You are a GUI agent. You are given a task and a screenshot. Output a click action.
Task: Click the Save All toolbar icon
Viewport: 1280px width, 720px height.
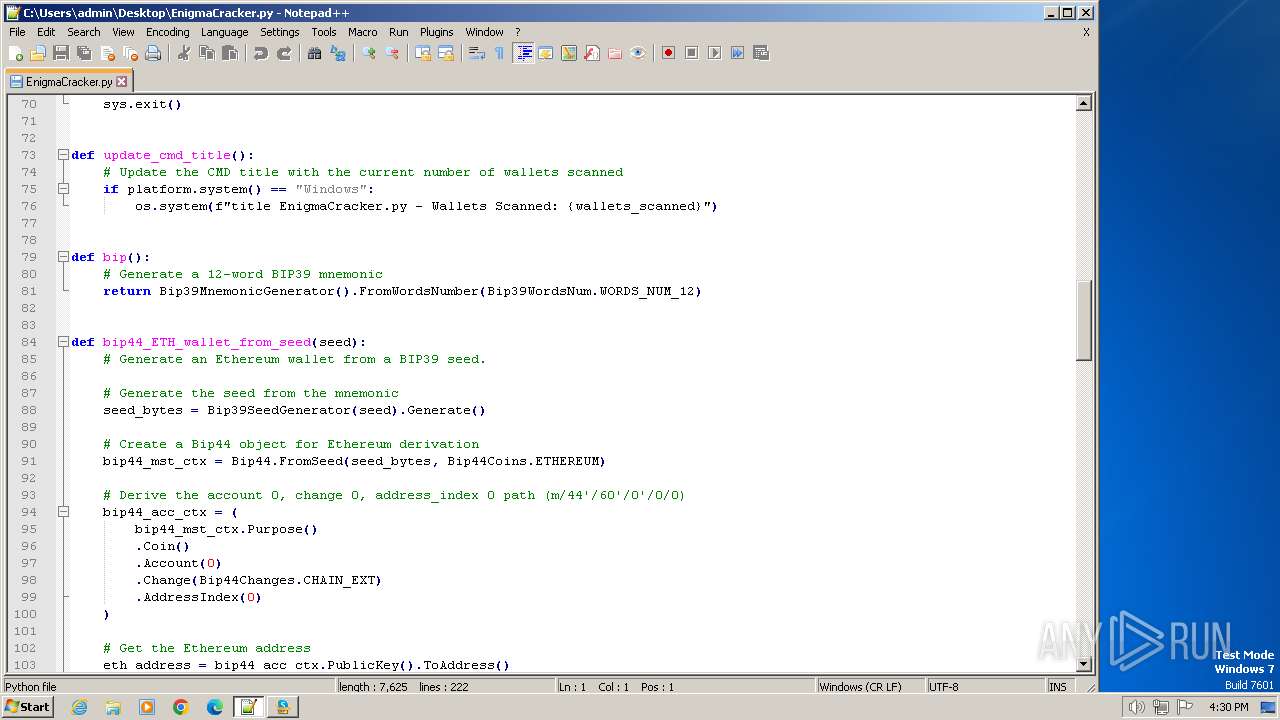pos(84,53)
